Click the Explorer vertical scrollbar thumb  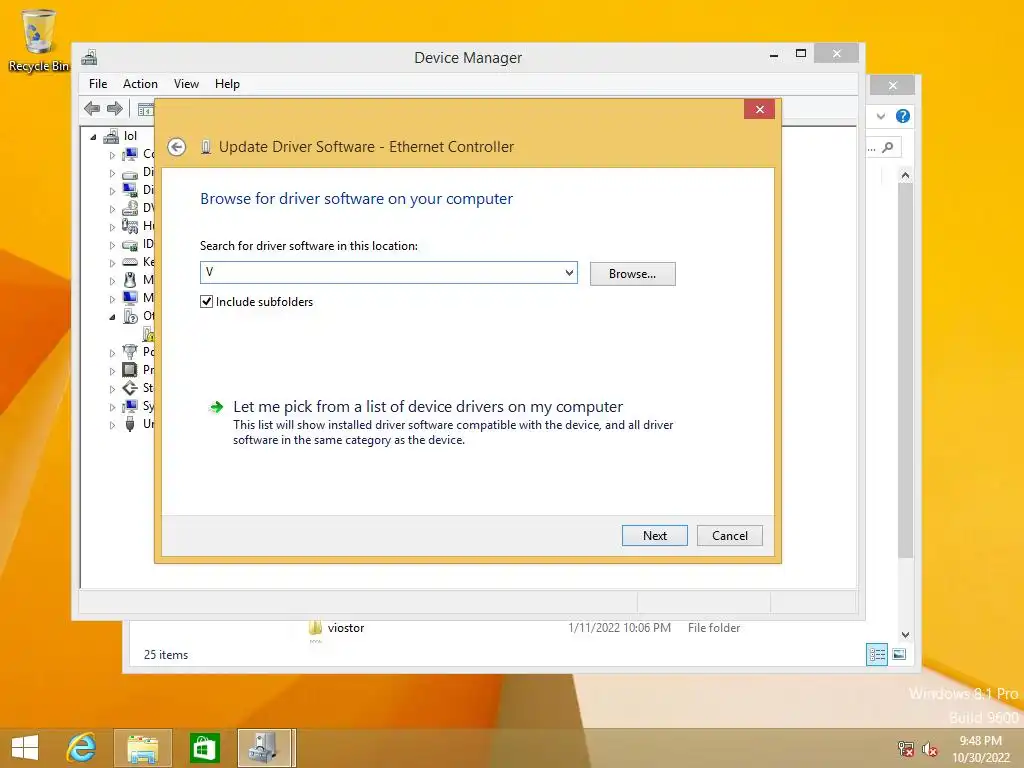pyautogui.click(x=905, y=371)
